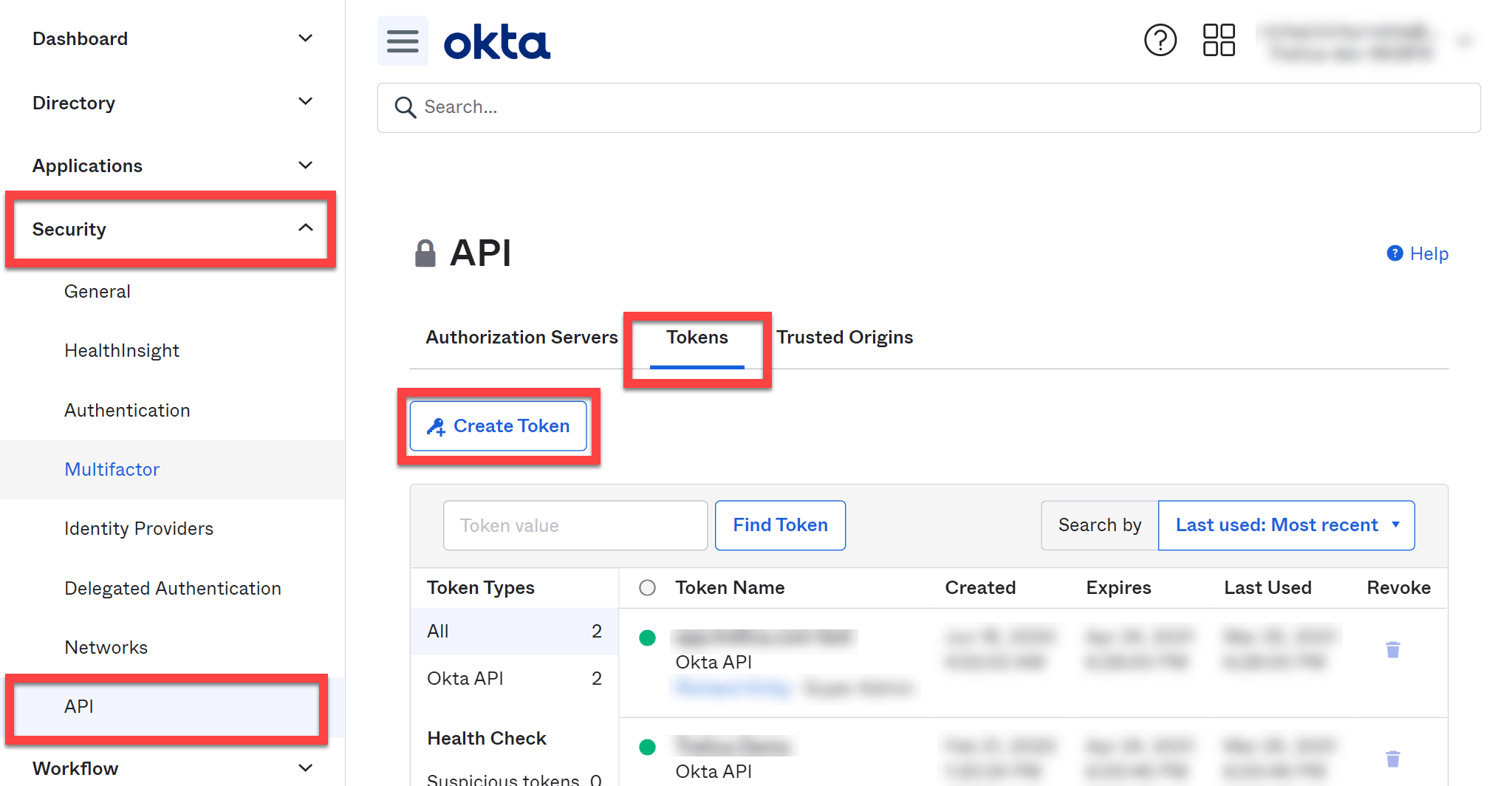The width and height of the screenshot is (1512, 786).
Task: Click the Expires column header
Action: click(1118, 588)
